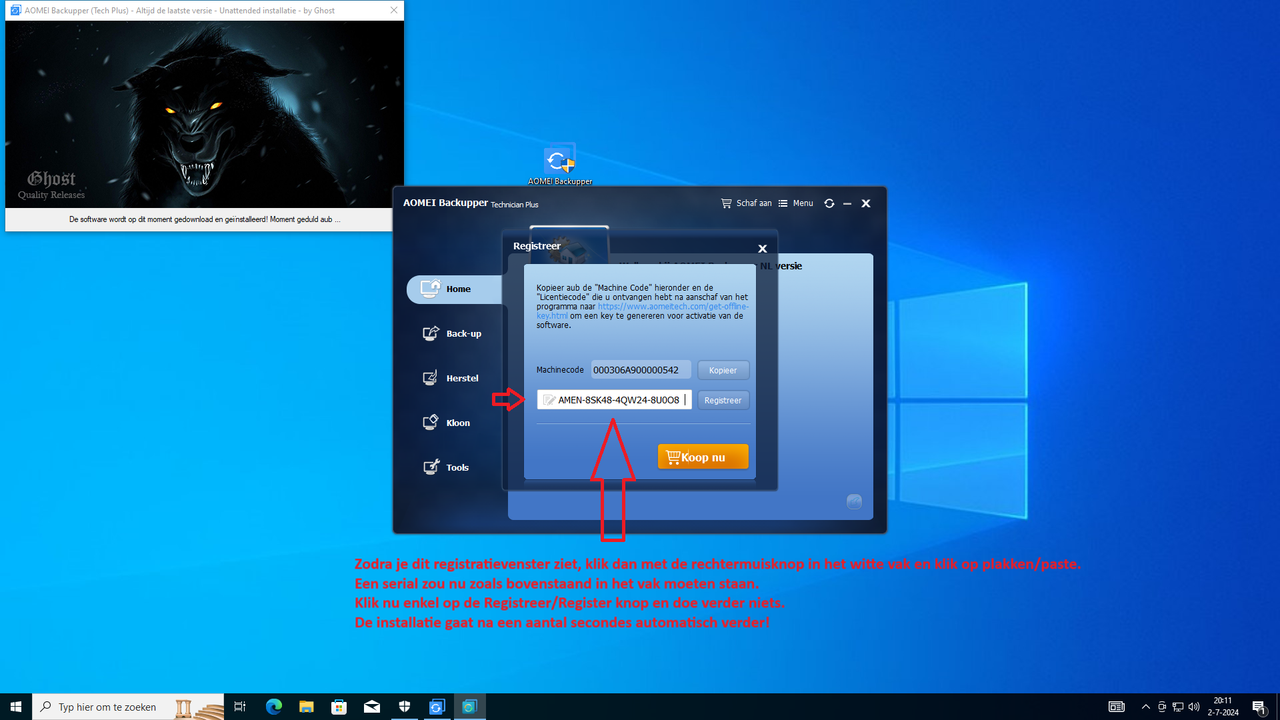Screen dimensions: 1280x720
Task: Click the active AOMEI Backupper taskbar icon
Action: point(470,707)
